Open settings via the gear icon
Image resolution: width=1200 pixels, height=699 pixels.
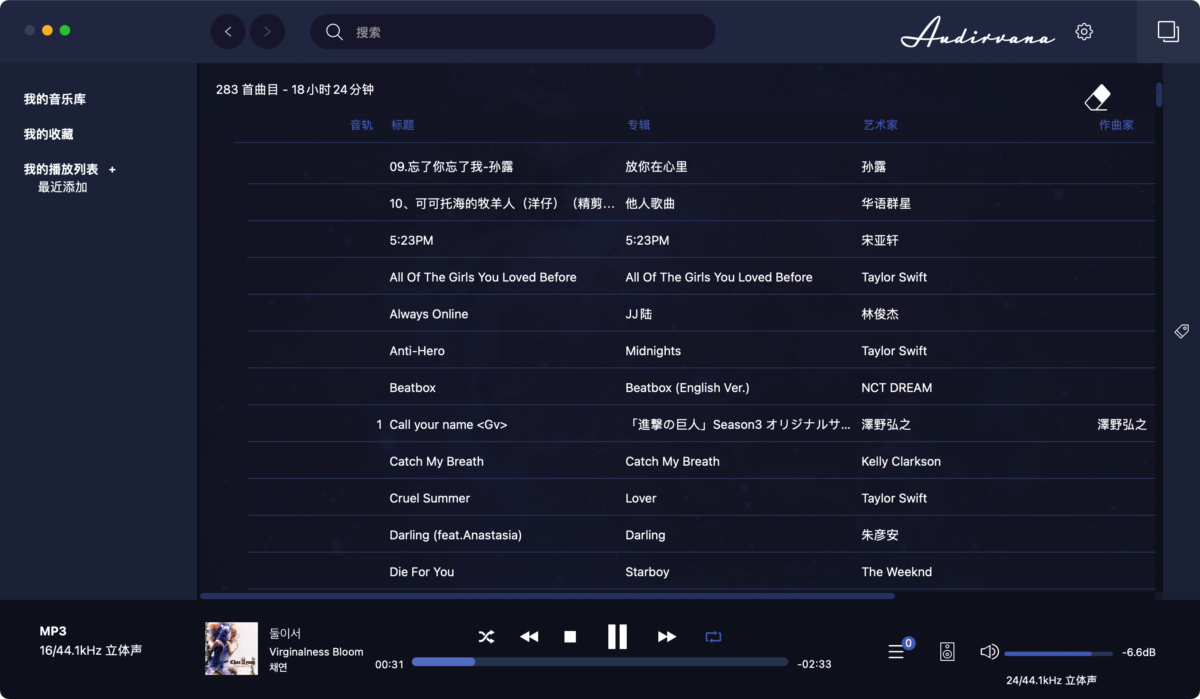(x=1084, y=32)
